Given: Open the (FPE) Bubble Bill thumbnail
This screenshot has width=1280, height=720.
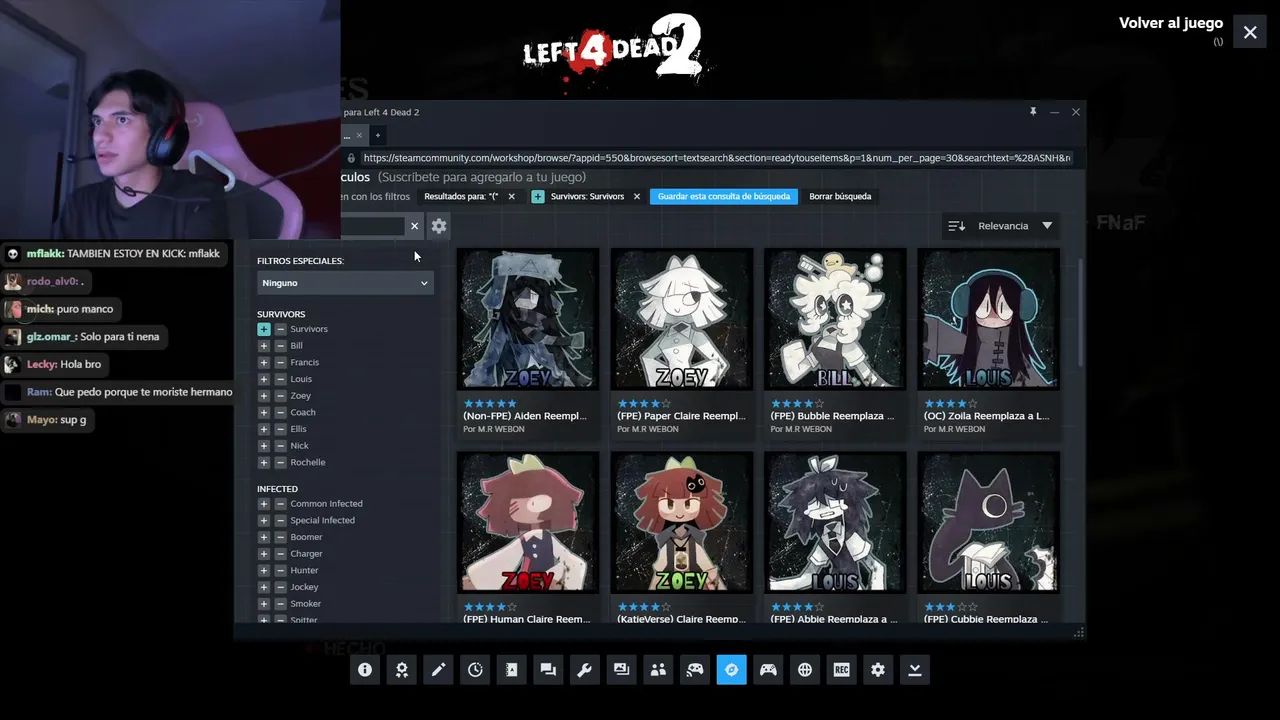Looking at the screenshot, I should (835, 319).
